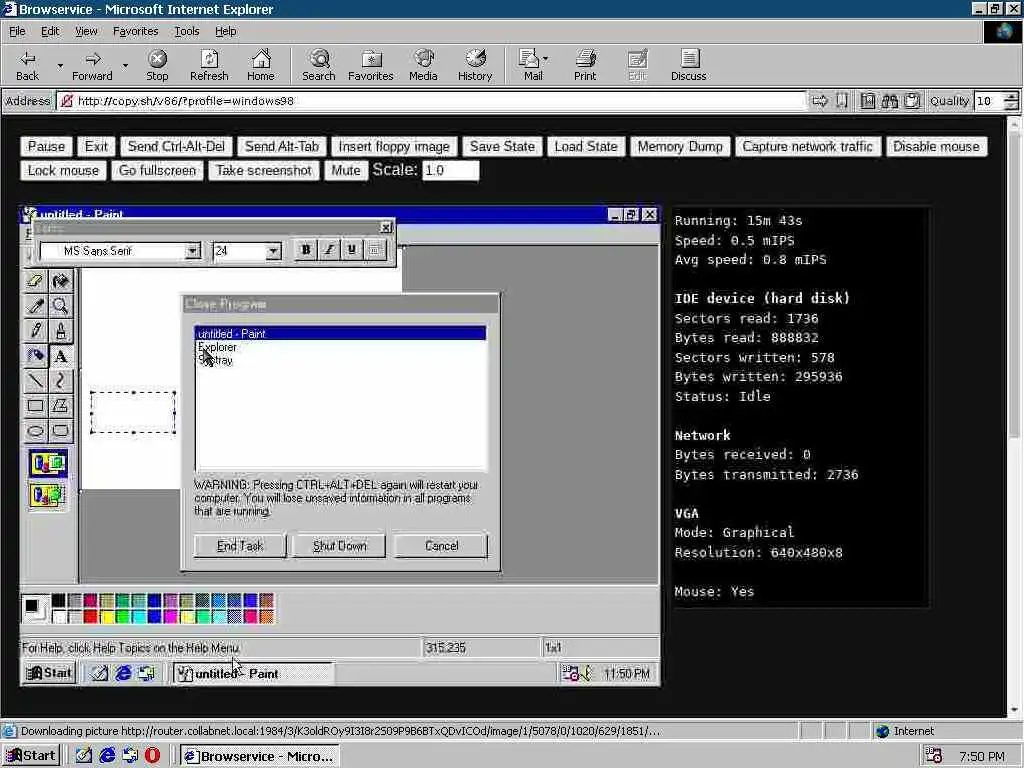
Task: Click the Discuss toolbar icon
Action: pos(689,65)
